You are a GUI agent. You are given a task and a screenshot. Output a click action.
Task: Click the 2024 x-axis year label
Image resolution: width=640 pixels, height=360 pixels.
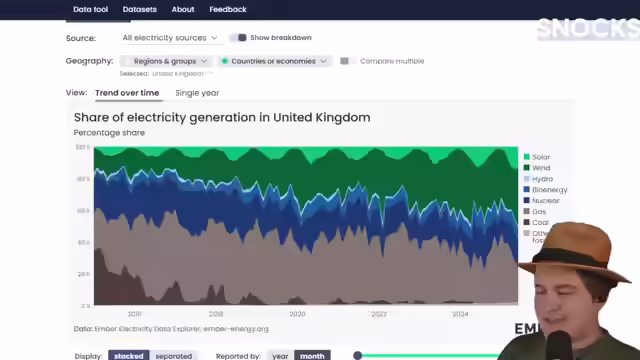click(460, 314)
